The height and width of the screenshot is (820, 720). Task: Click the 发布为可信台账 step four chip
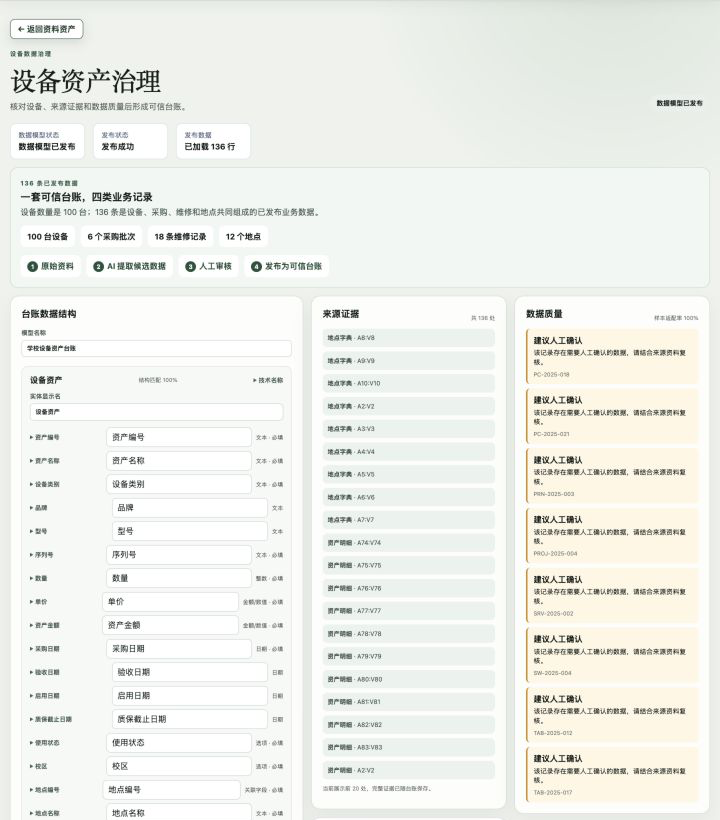(287, 266)
